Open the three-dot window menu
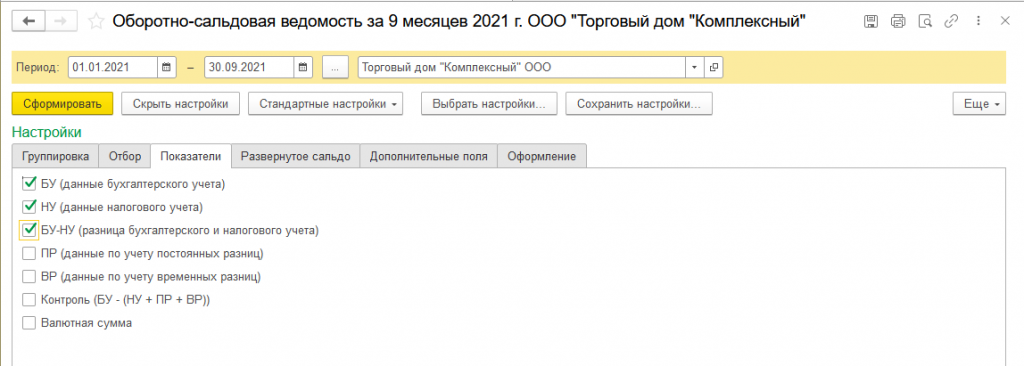Image resolution: width=1024 pixels, height=366 pixels. click(x=978, y=21)
